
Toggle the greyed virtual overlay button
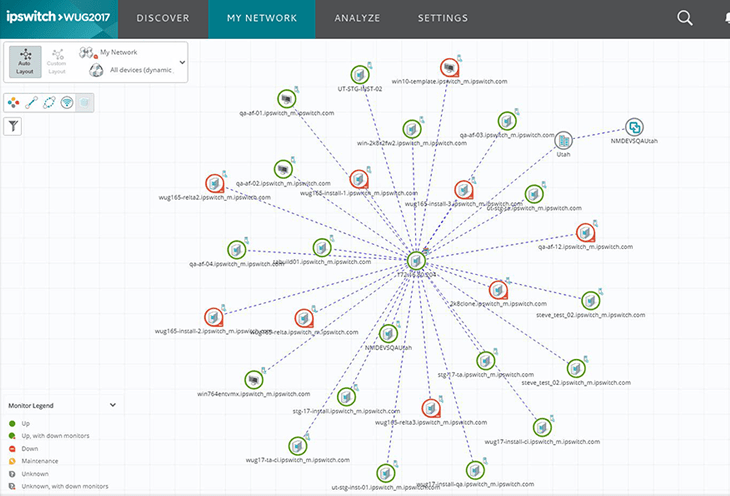pos(84,102)
